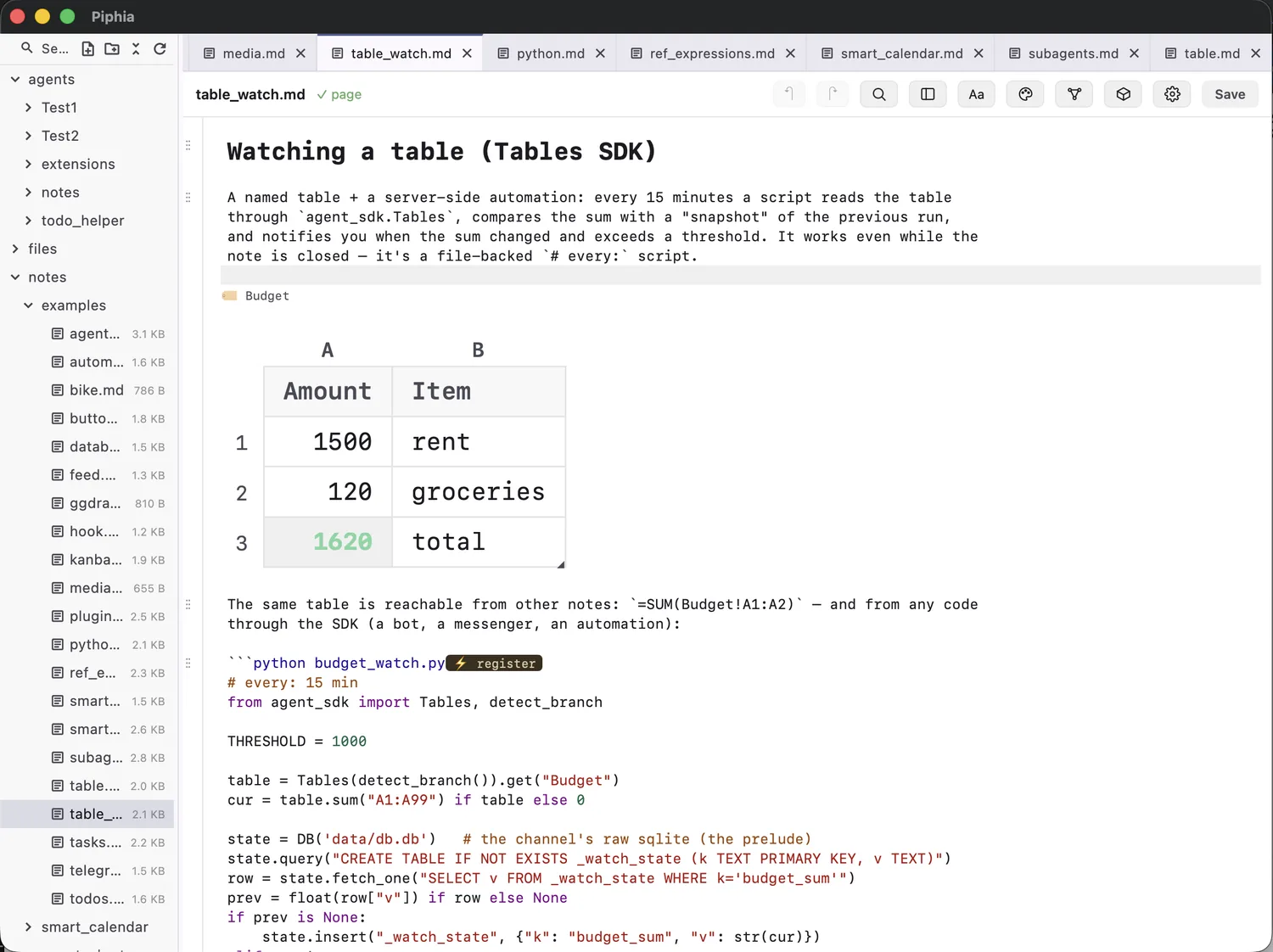1273x952 pixels.
Task: Click the Budget table name label
Action: (266, 296)
